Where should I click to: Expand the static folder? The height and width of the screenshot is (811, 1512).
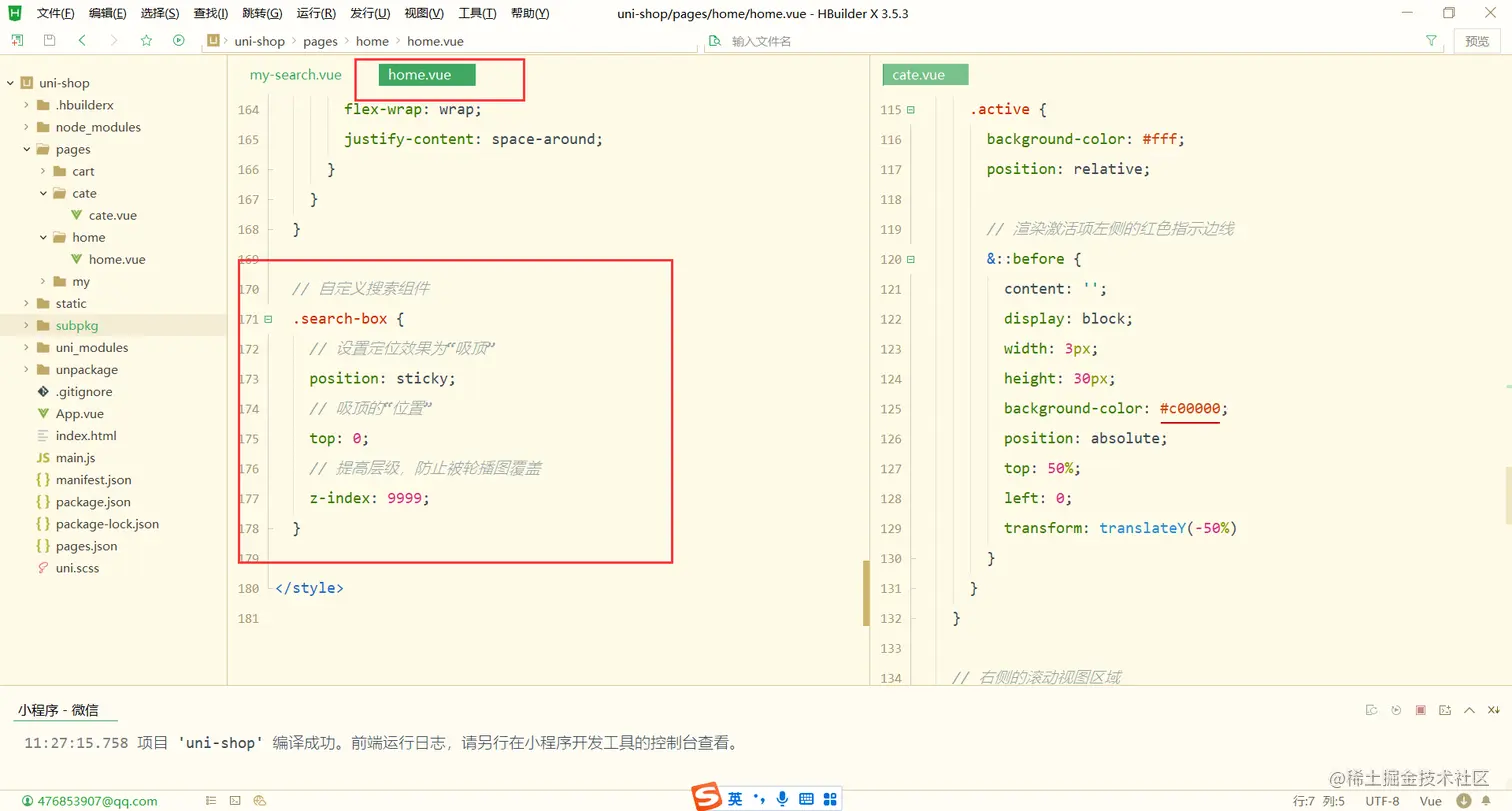click(x=26, y=303)
